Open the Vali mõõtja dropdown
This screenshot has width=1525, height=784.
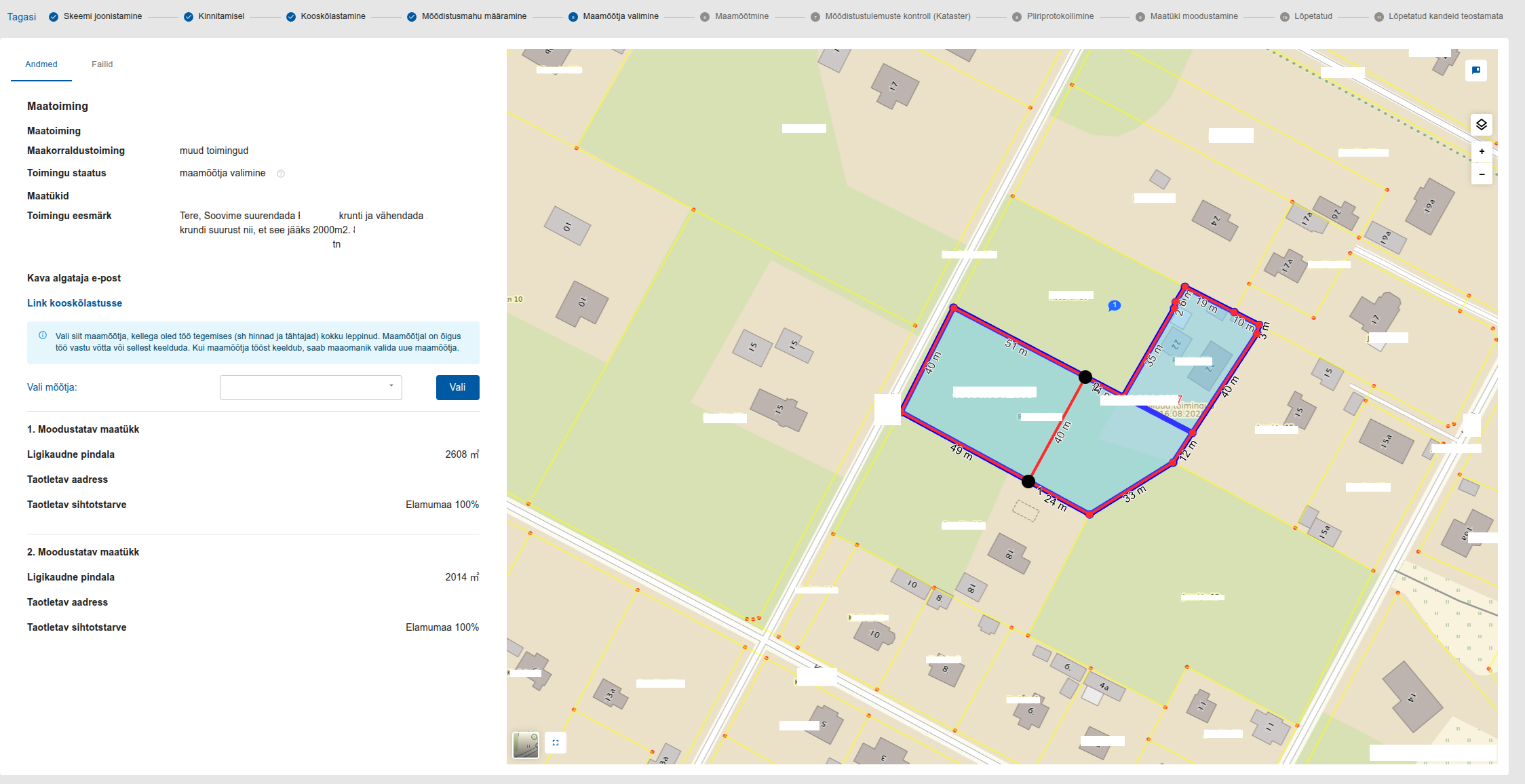pyautogui.click(x=311, y=387)
